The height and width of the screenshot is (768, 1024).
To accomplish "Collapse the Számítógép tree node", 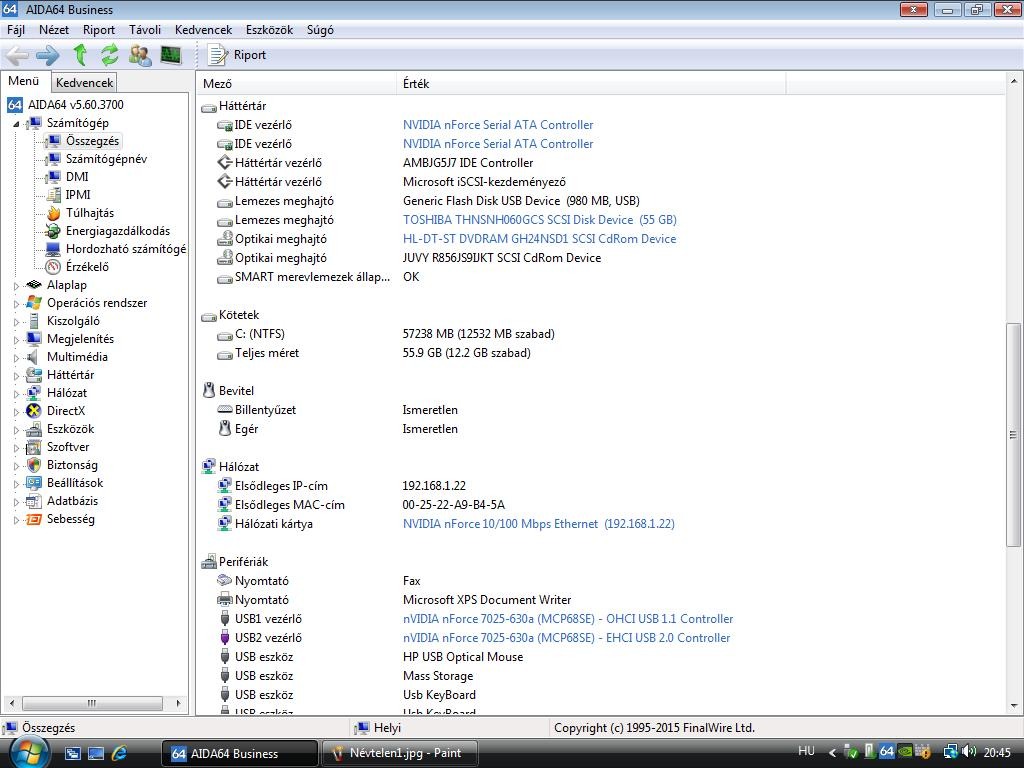I will pos(16,123).
